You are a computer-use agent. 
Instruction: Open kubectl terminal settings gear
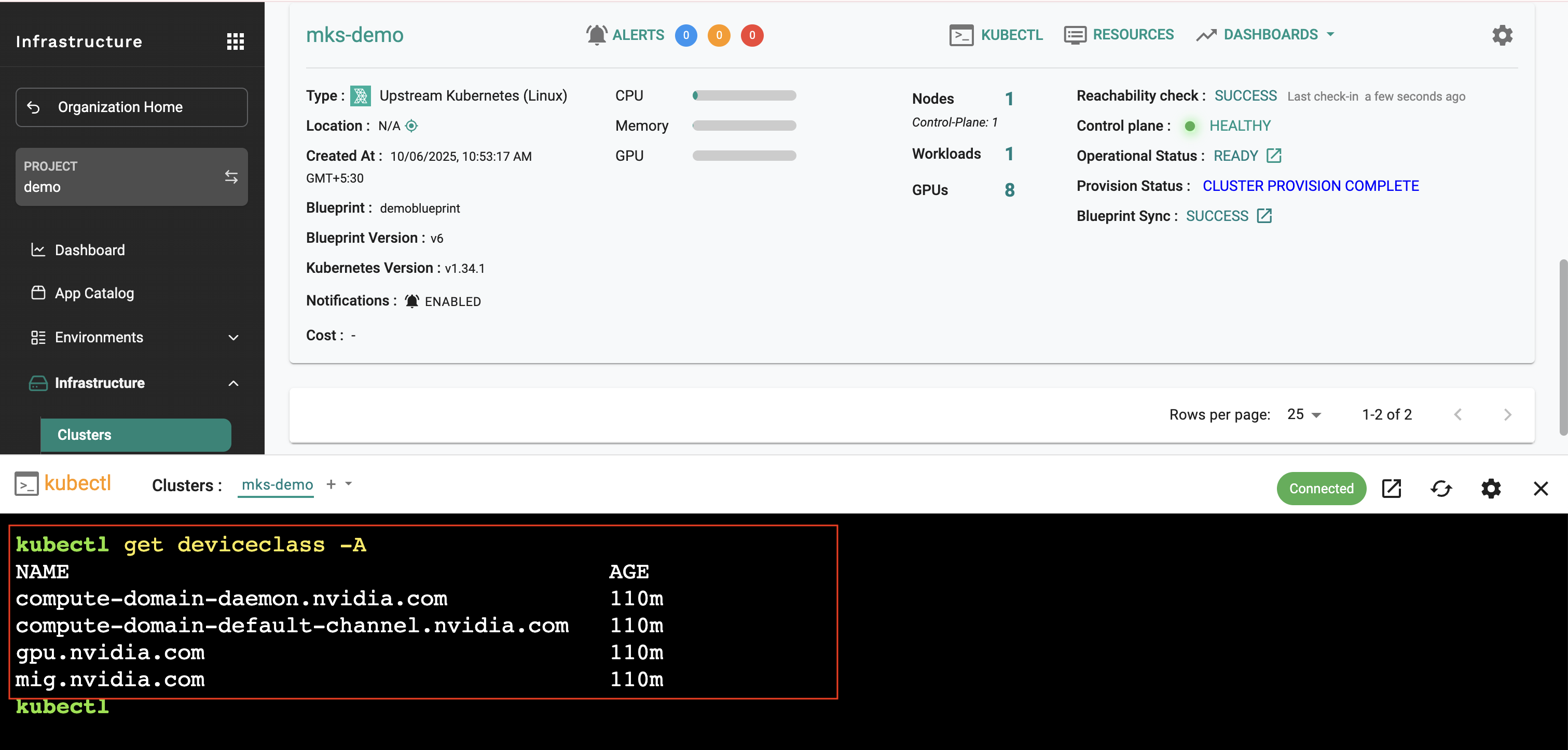(1491, 489)
